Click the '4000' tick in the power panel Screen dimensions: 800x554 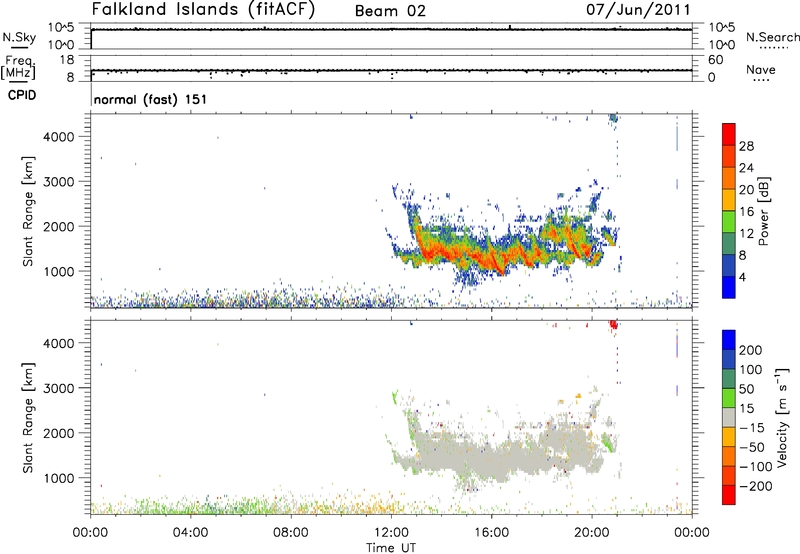point(58,137)
